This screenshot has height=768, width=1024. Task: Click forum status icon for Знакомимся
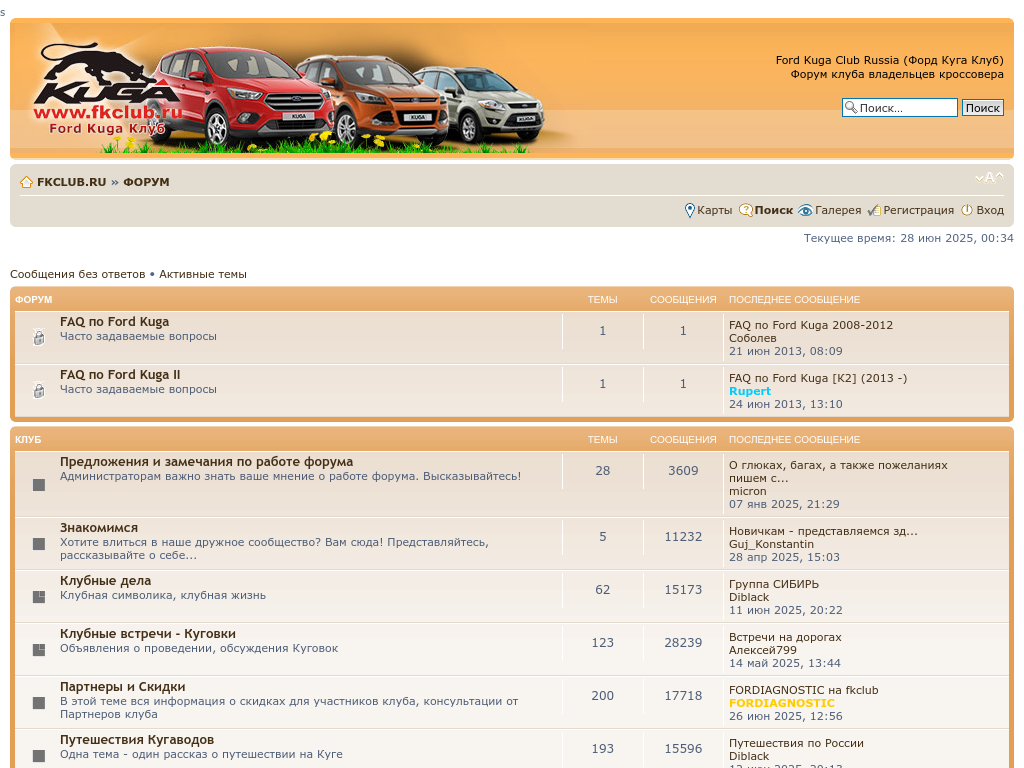click(x=39, y=544)
